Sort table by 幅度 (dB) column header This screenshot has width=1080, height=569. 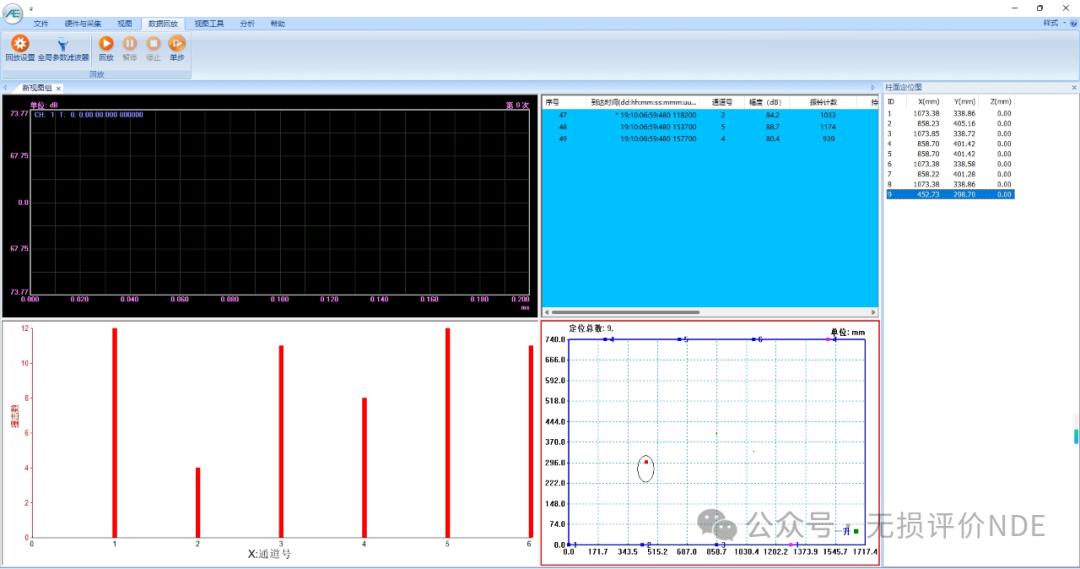(x=764, y=102)
